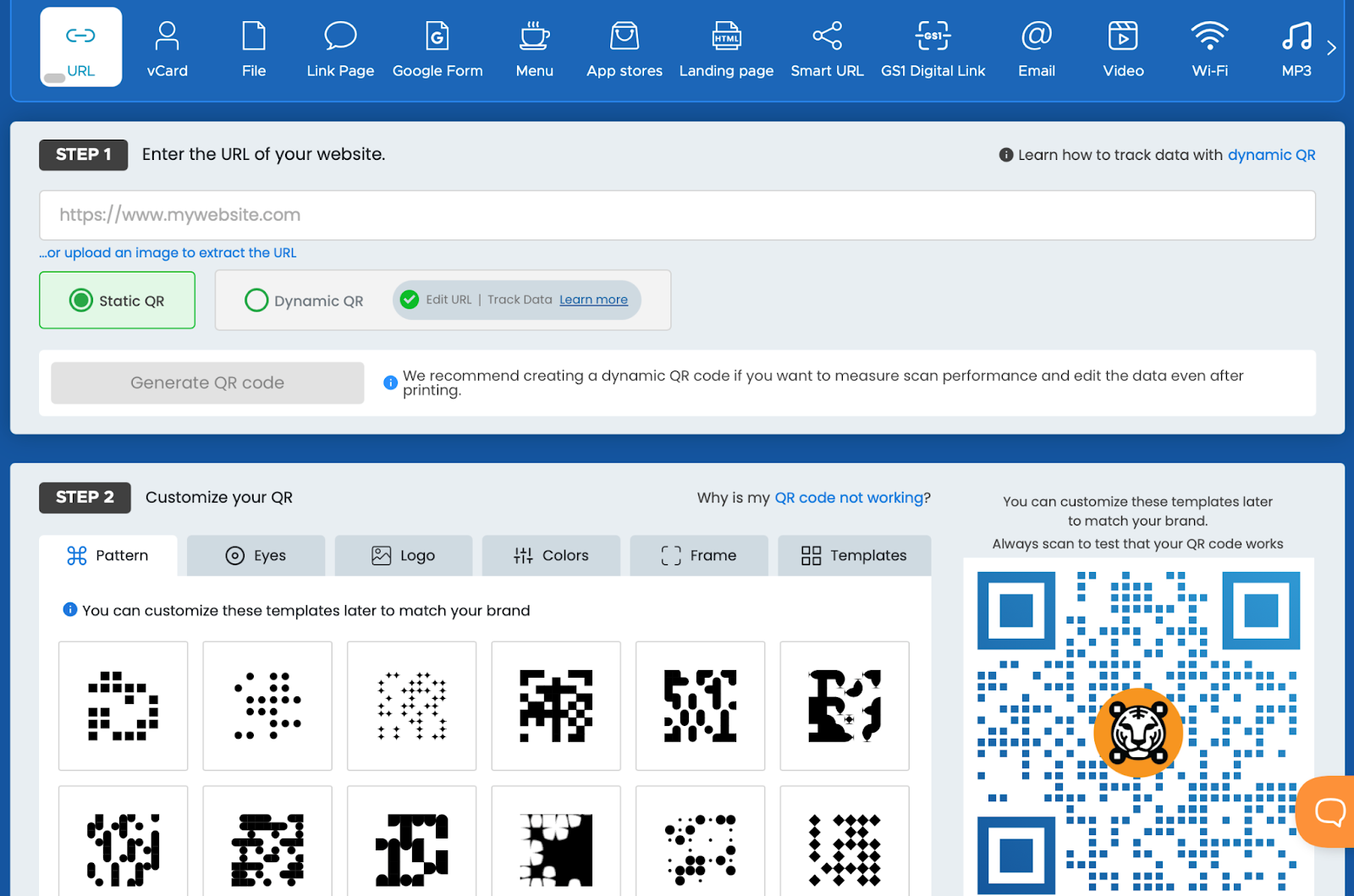The image size is (1354, 896).
Task: Open the Landing page QR option
Action: click(726, 49)
